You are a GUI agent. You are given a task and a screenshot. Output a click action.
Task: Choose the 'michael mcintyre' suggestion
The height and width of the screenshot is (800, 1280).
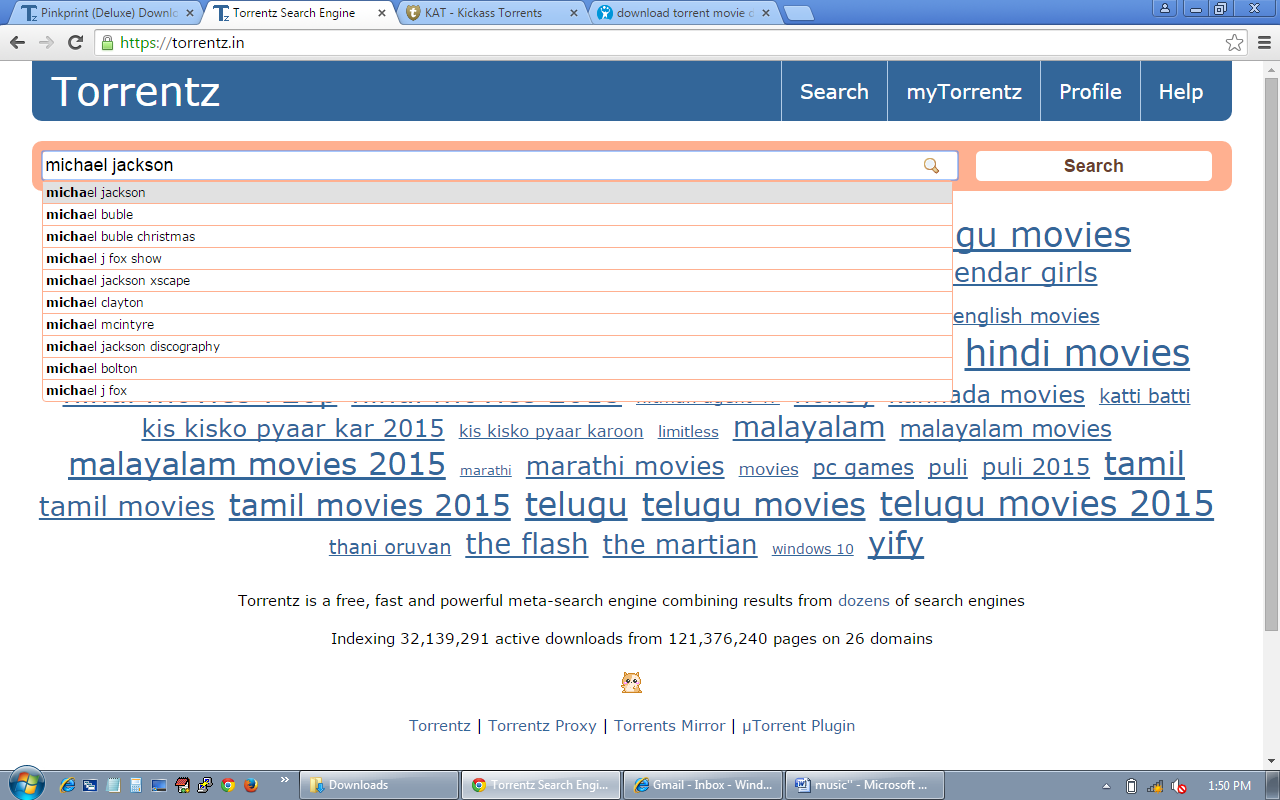click(x=497, y=324)
